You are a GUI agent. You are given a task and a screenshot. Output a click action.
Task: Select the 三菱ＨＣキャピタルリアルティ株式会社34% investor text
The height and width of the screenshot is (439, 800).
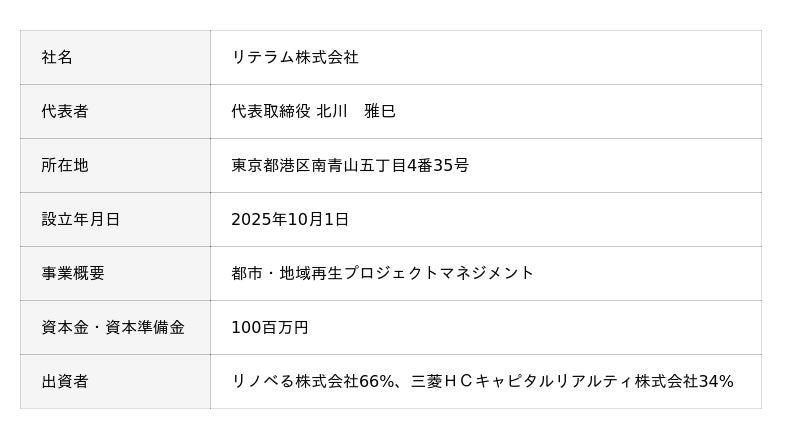pos(573,382)
